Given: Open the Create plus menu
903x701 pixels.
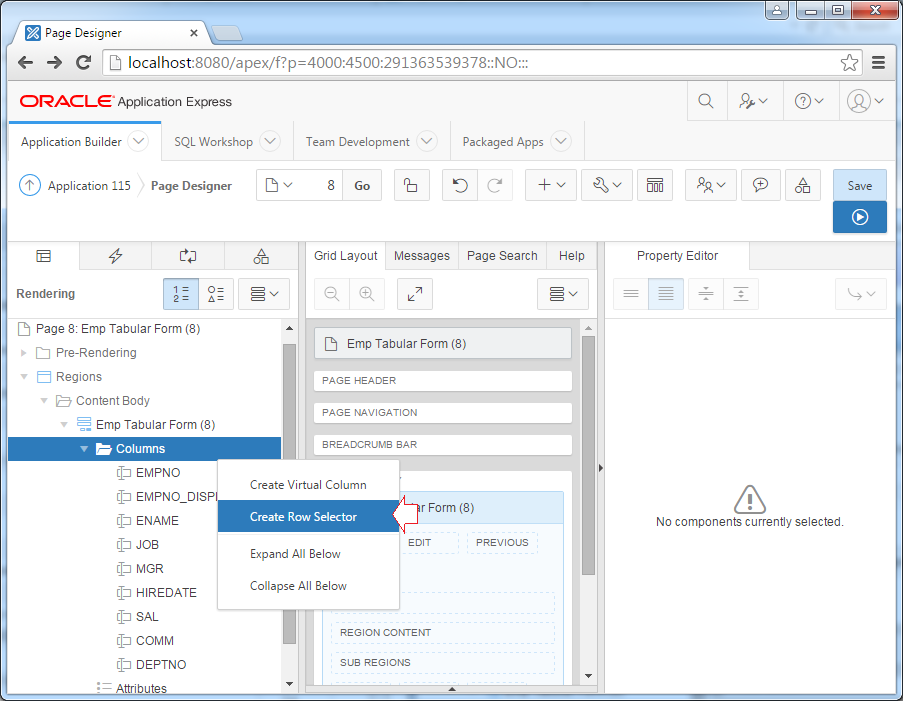Looking at the screenshot, I should pyautogui.click(x=551, y=185).
